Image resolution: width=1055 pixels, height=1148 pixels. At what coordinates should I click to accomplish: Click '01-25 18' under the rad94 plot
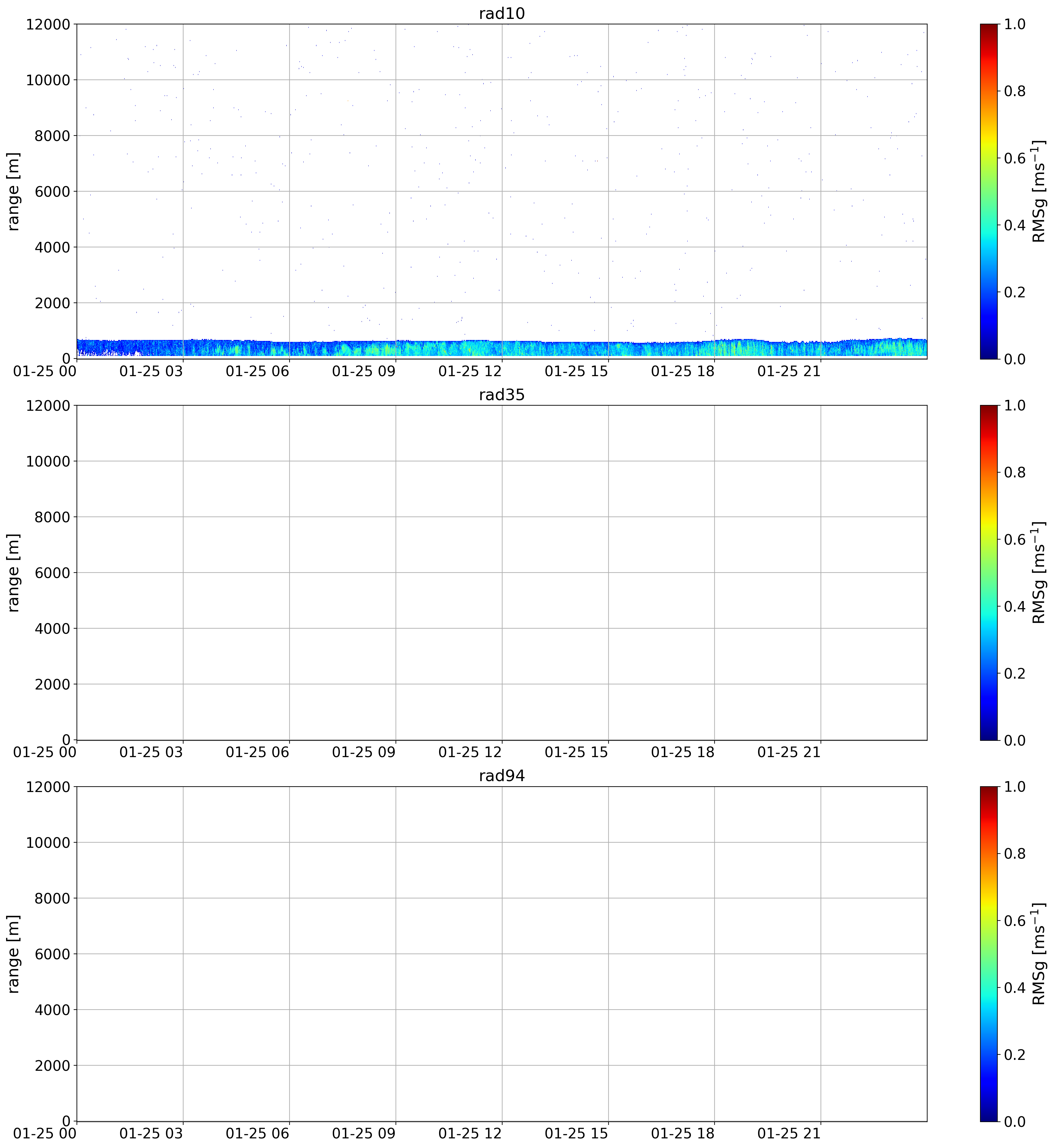pyautogui.click(x=683, y=1134)
